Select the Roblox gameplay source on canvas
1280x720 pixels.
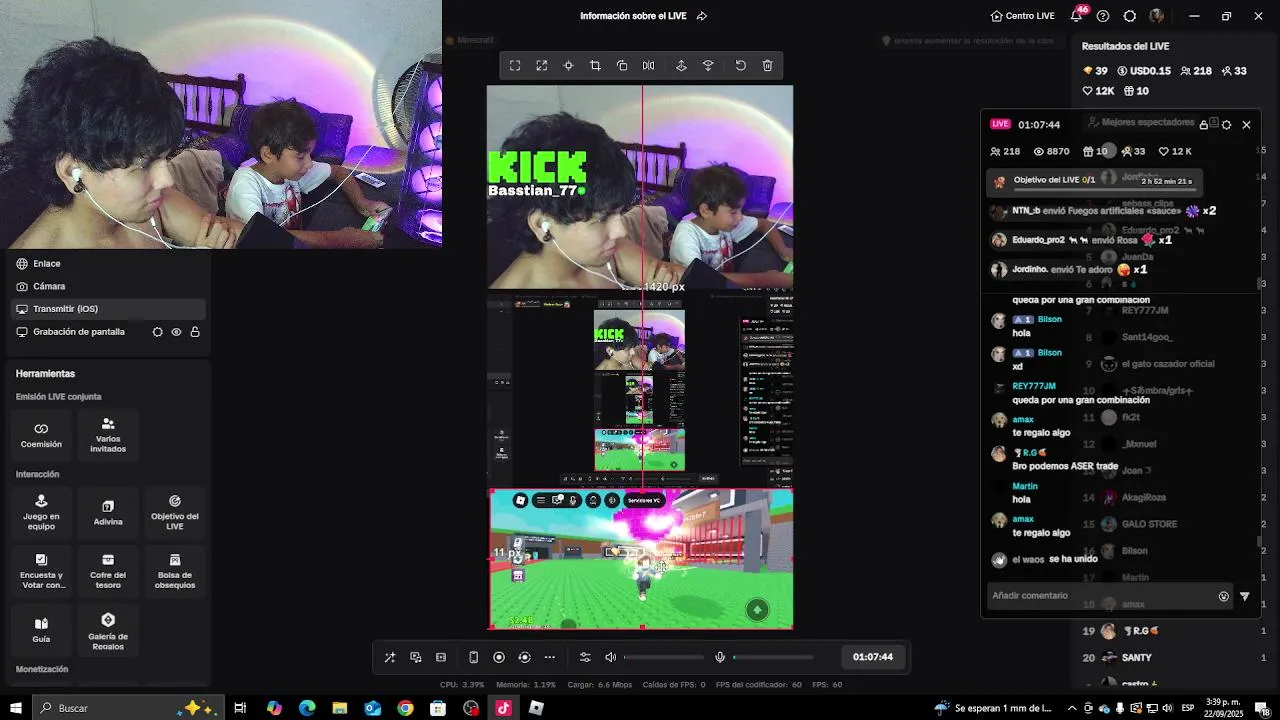tap(641, 559)
